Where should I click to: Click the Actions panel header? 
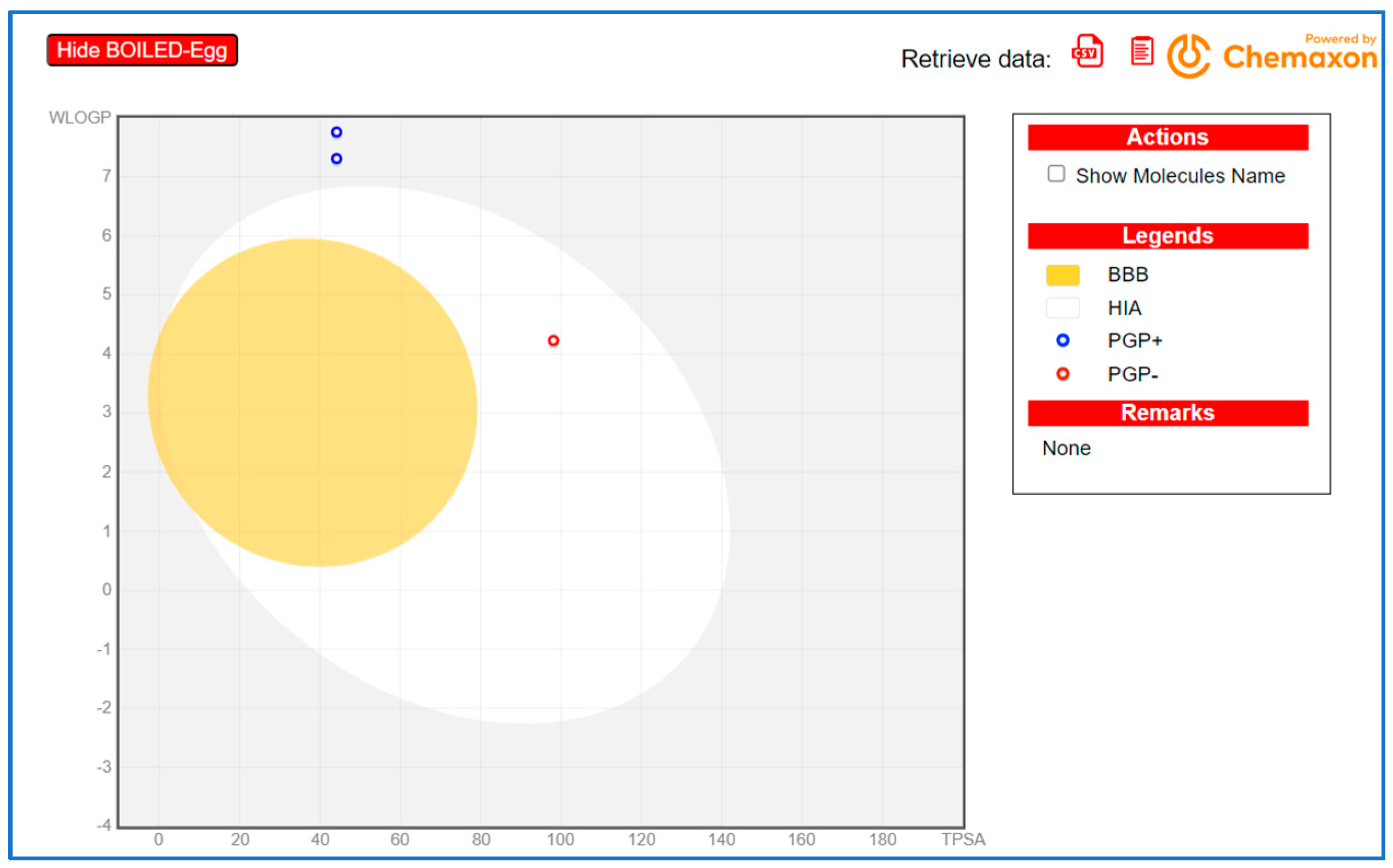pyautogui.click(x=1168, y=138)
